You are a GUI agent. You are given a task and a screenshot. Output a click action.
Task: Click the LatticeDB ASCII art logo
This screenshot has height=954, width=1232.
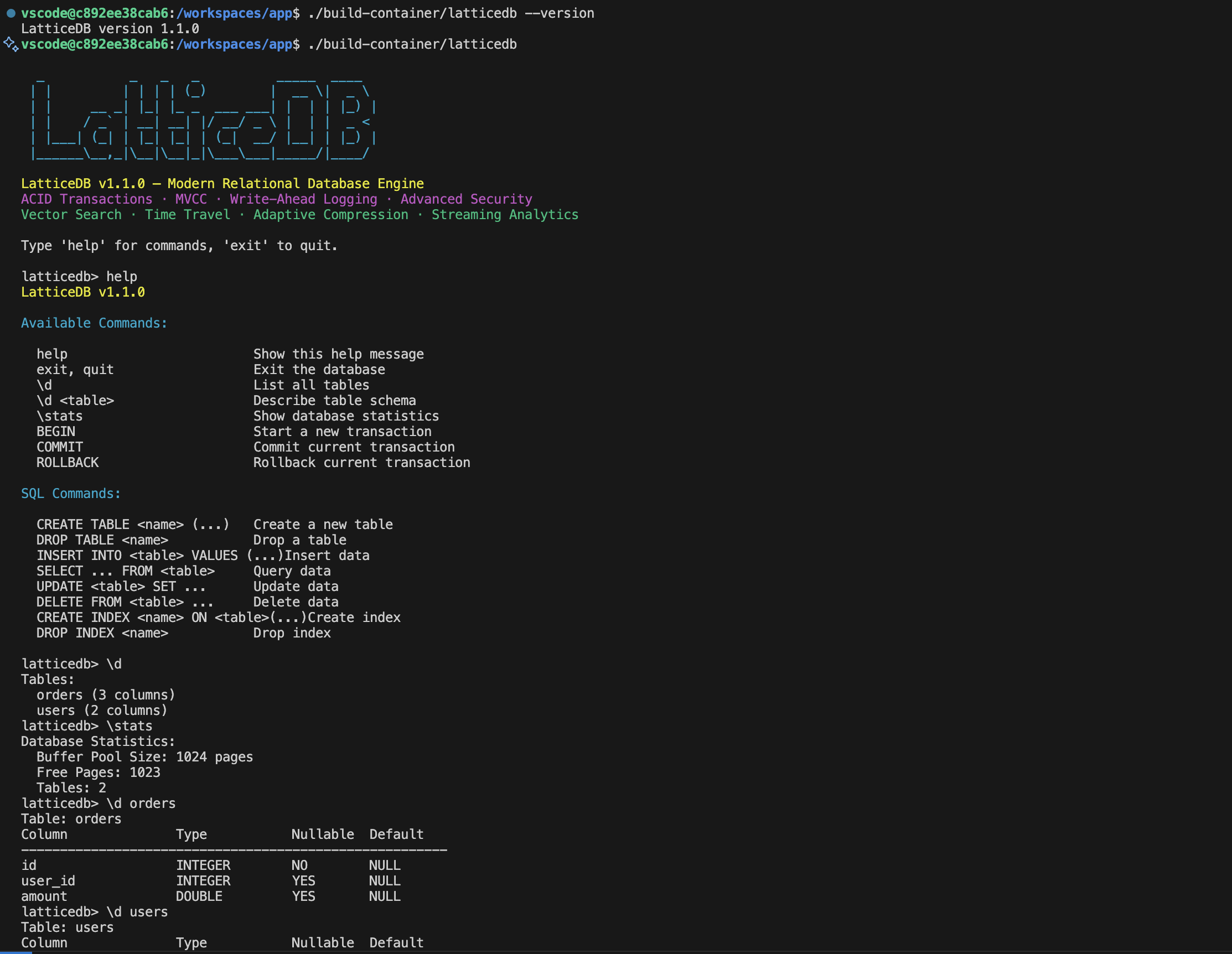203,120
